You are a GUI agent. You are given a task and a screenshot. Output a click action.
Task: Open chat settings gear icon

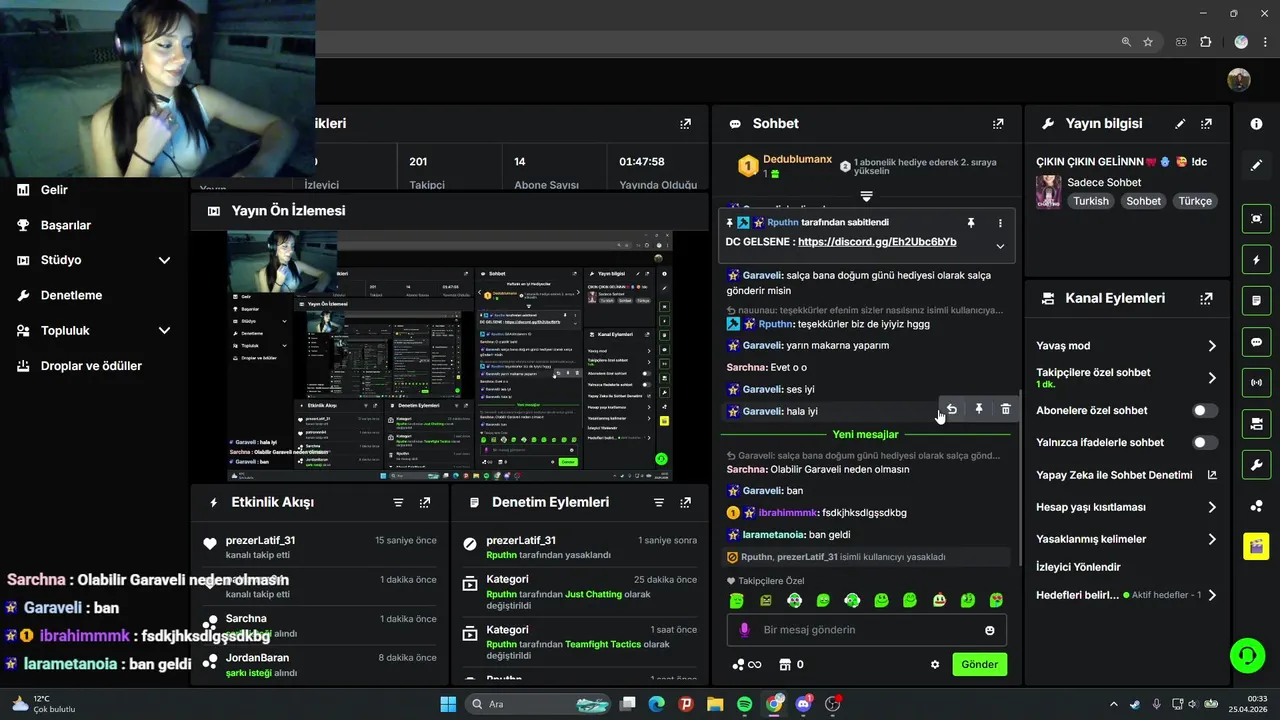(935, 664)
